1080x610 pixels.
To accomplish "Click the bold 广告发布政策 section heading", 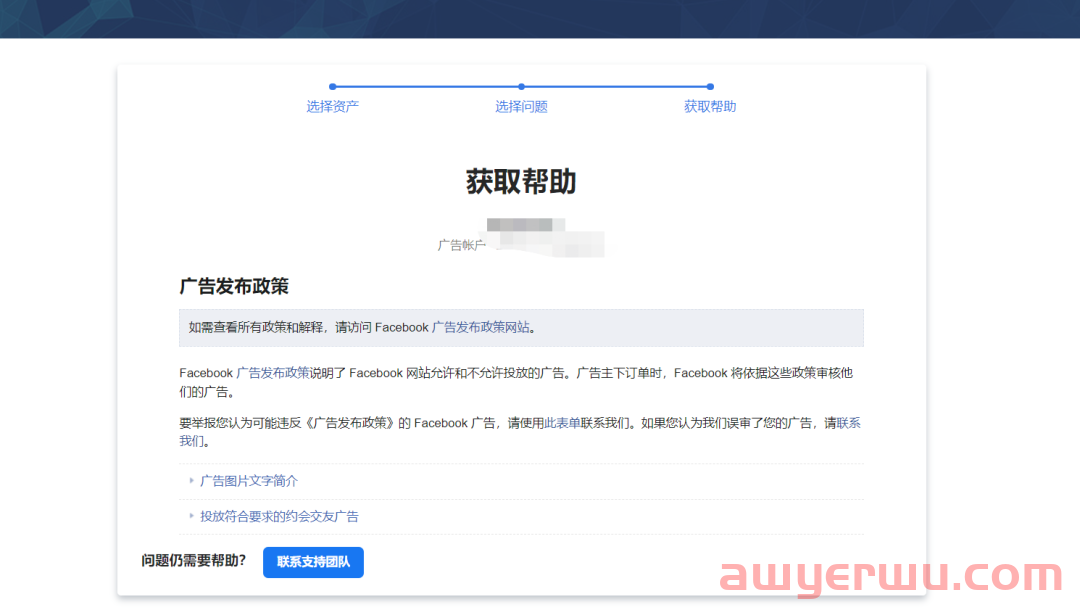I will pos(234,286).
